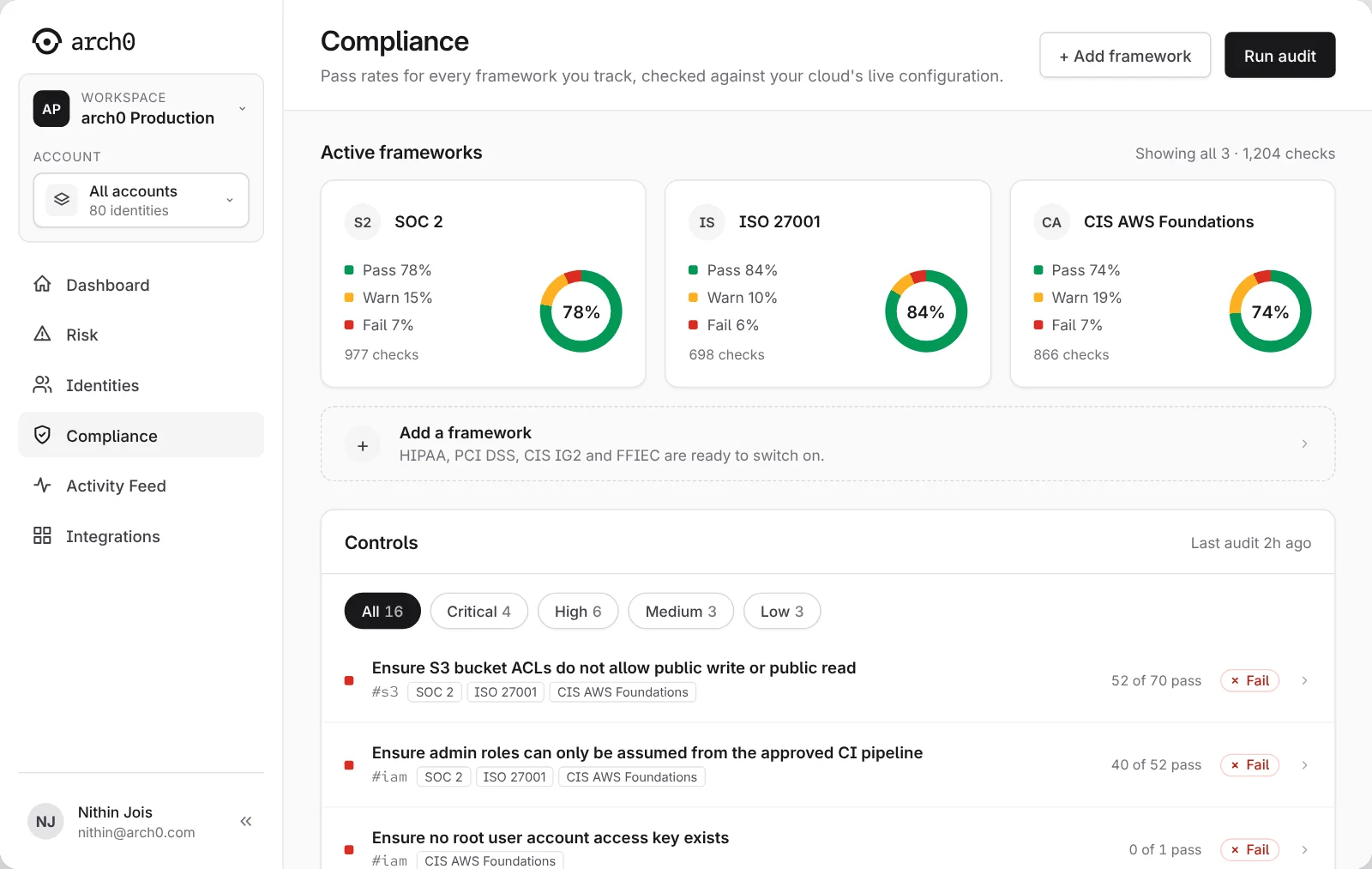Click the Fail badge on S3 bucket row
The height and width of the screenshot is (869, 1372).
[x=1249, y=680]
